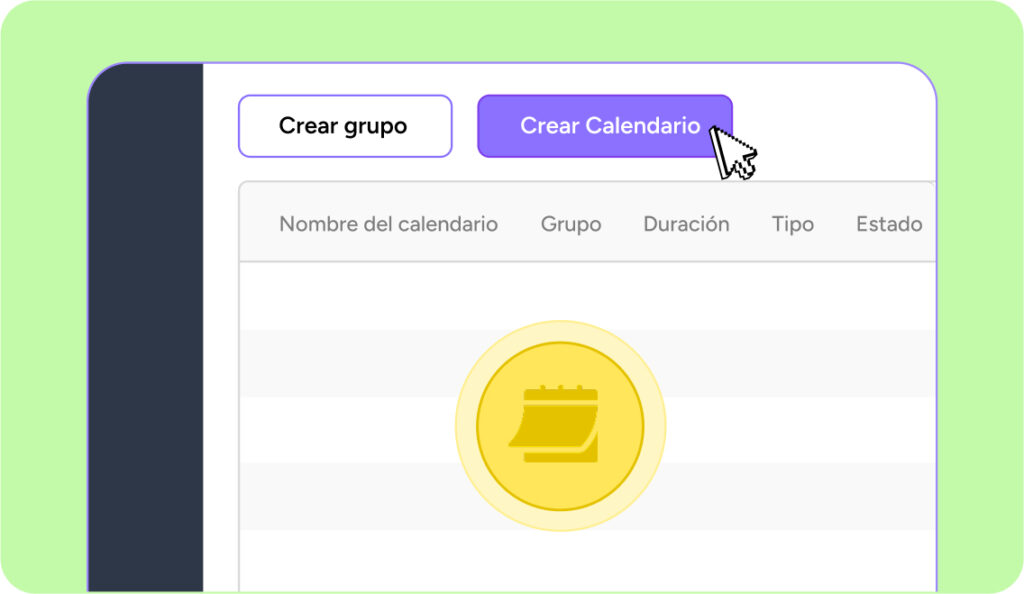This screenshot has height=594, width=1024.
Task: Click the yellow calendar coin icon
Action: point(559,426)
